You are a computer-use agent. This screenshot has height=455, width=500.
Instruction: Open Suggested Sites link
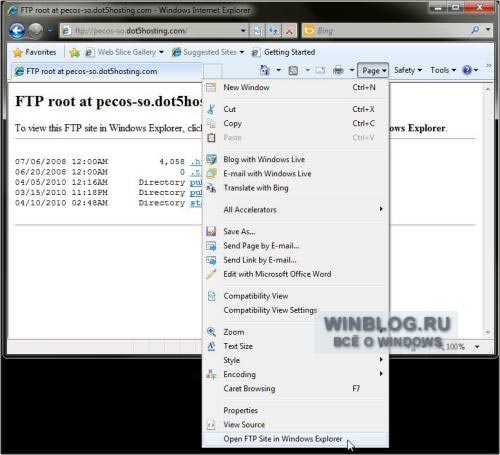click(204, 52)
